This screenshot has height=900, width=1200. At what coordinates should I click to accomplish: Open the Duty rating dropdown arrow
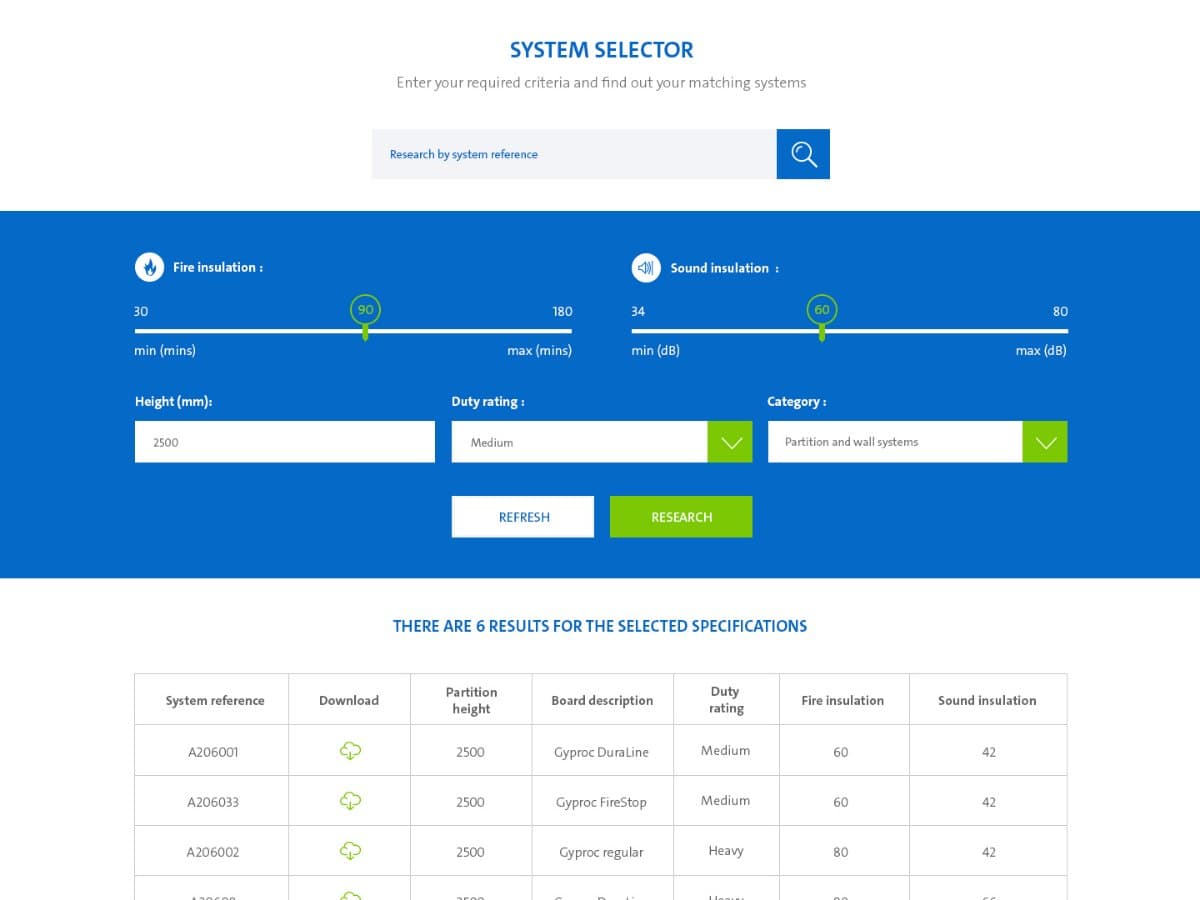[x=730, y=442]
